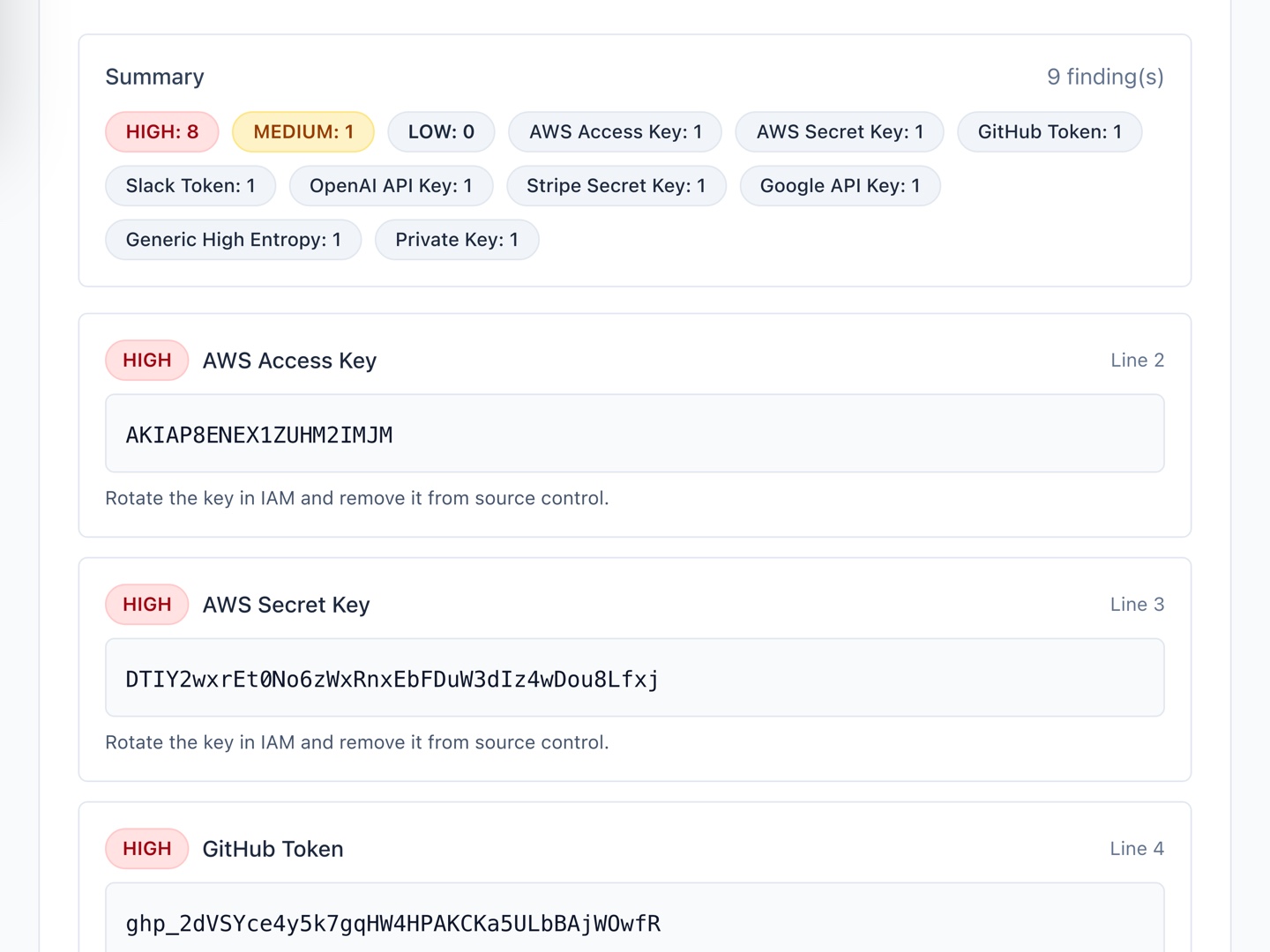
Task: Click the 9 finding(s) count
Action: point(1105,77)
